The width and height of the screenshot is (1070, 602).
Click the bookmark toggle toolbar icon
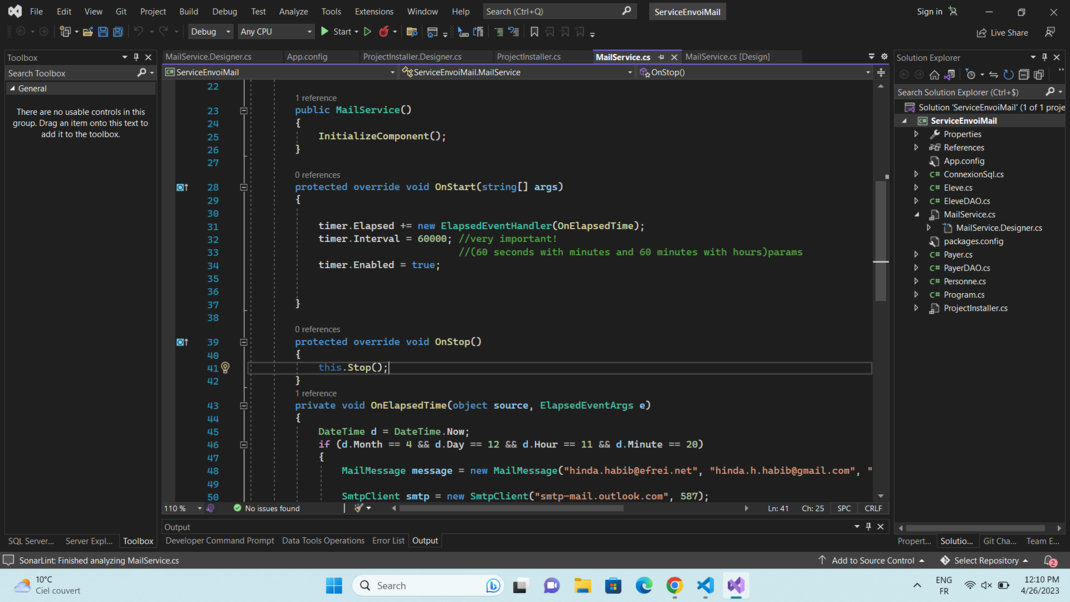click(534, 32)
